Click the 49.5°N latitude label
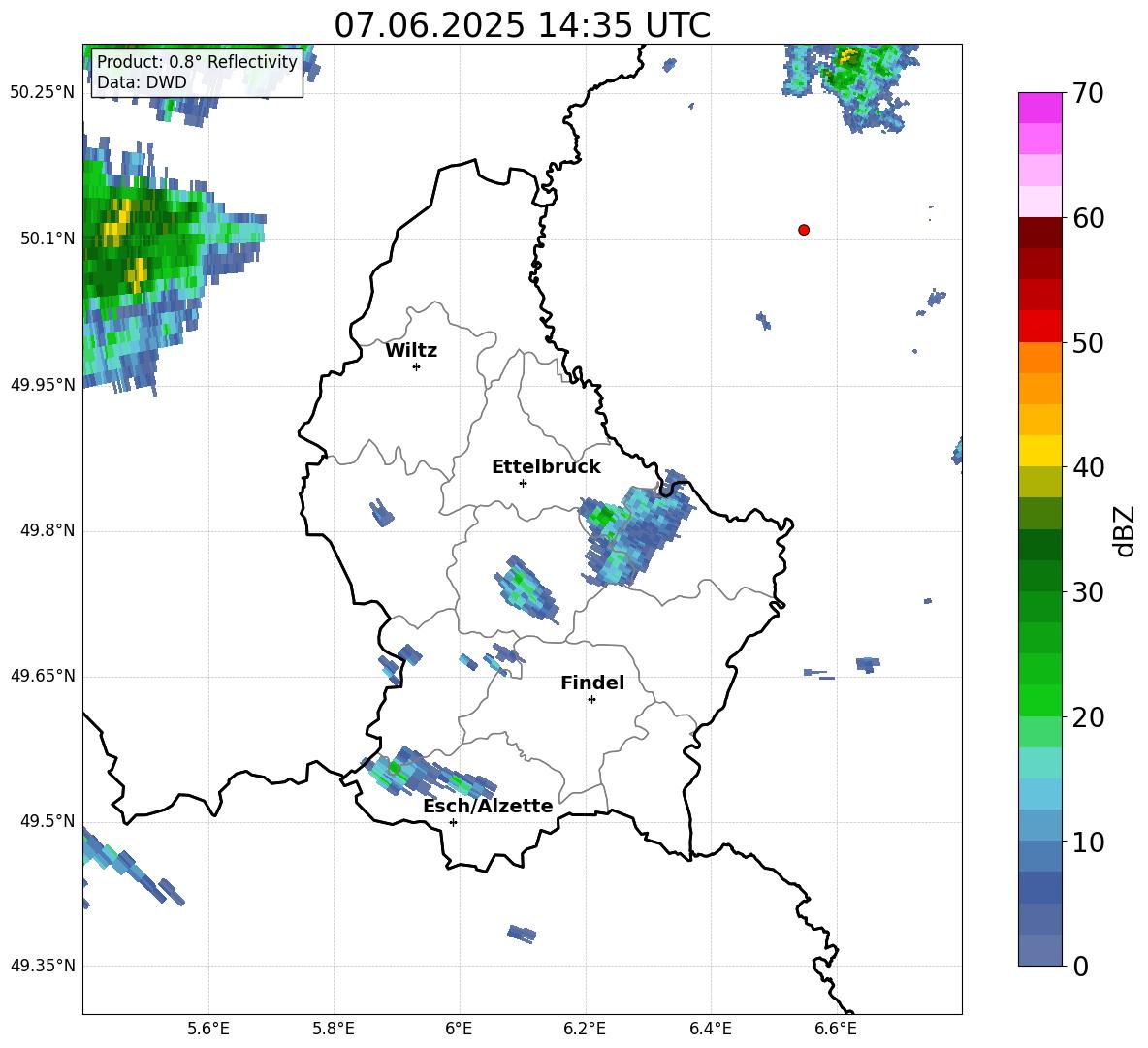 (47, 821)
